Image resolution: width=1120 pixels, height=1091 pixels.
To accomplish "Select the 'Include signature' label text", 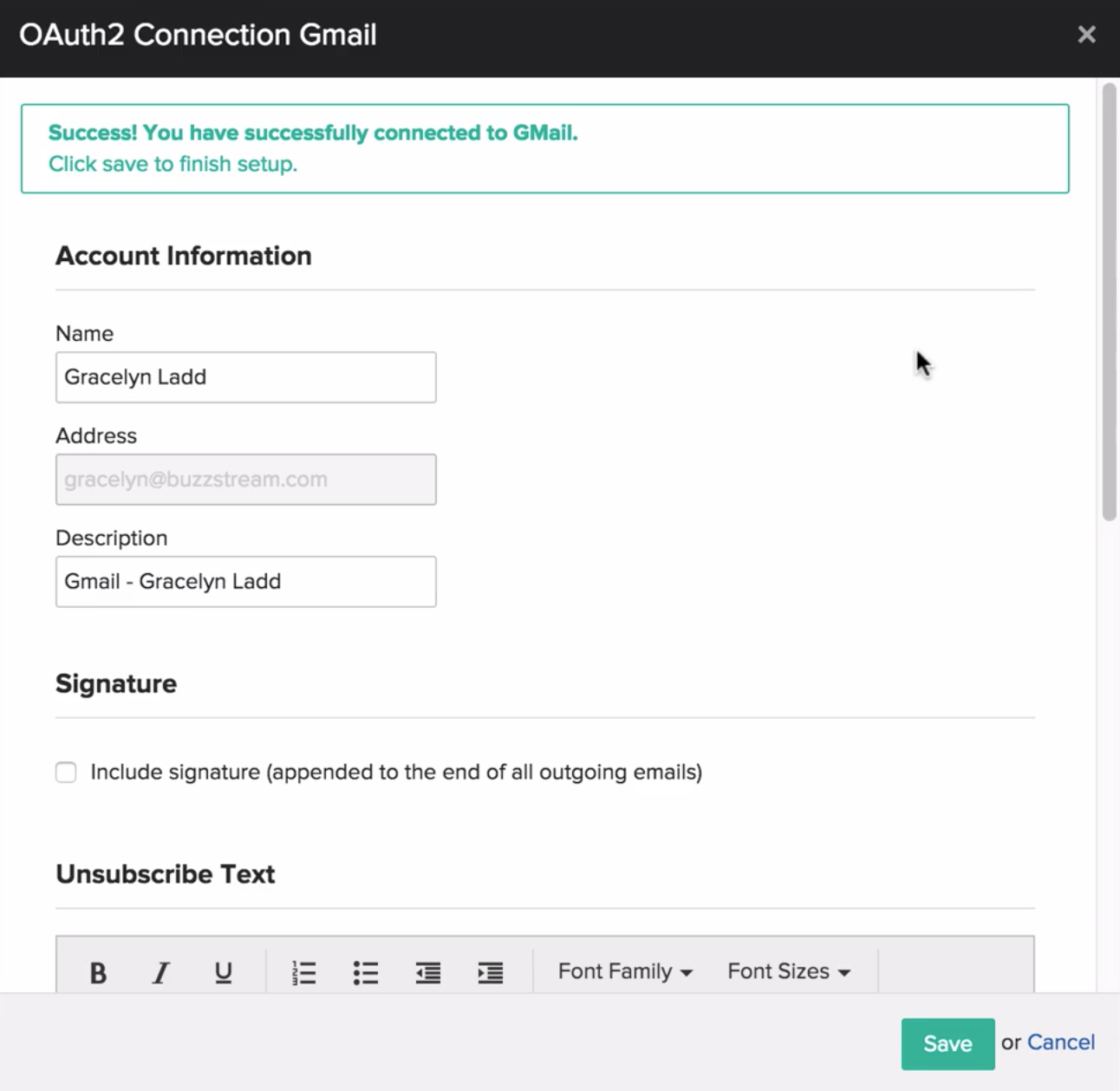I will coord(396,772).
